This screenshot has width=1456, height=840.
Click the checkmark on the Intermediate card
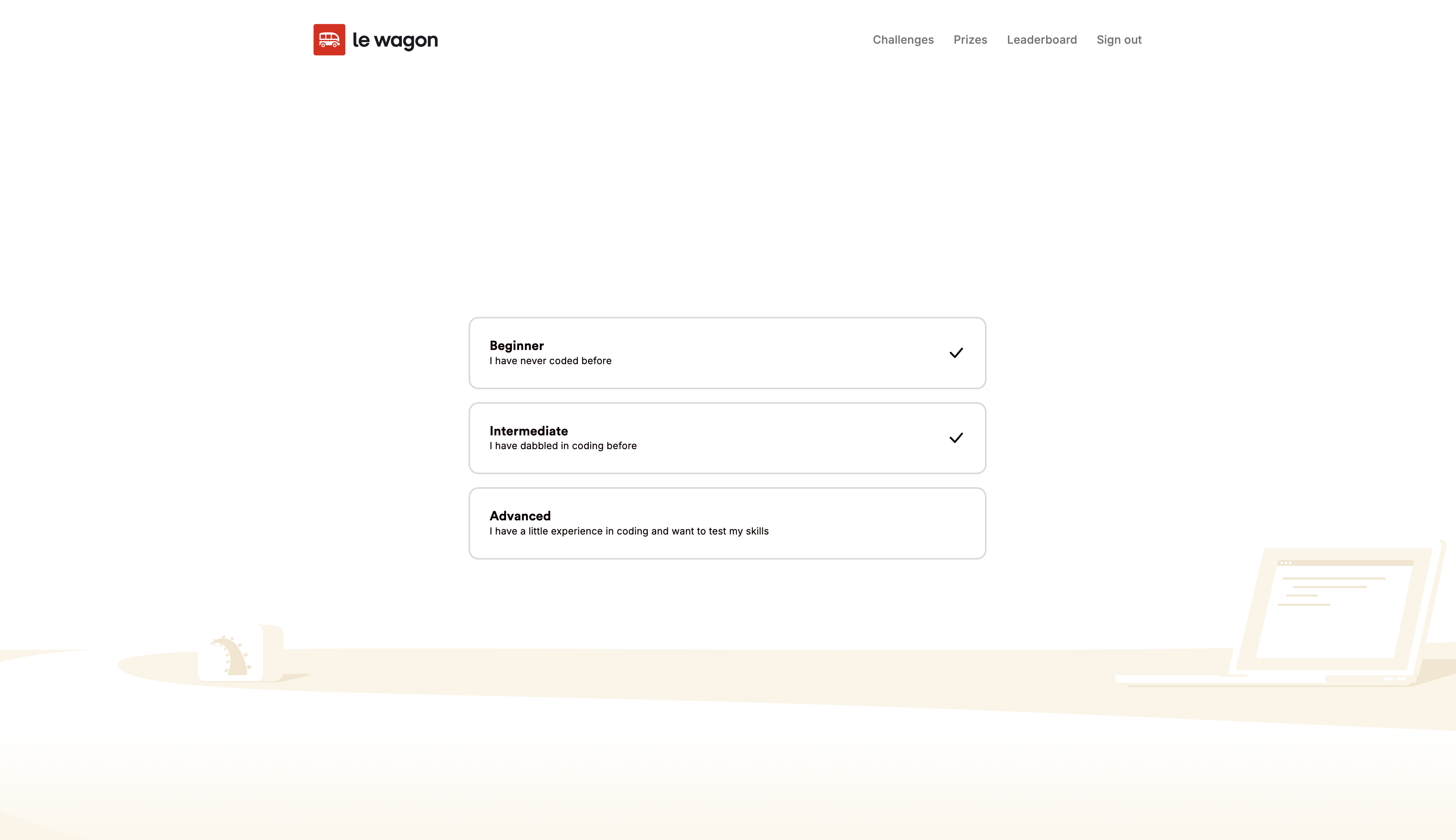[956, 438]
